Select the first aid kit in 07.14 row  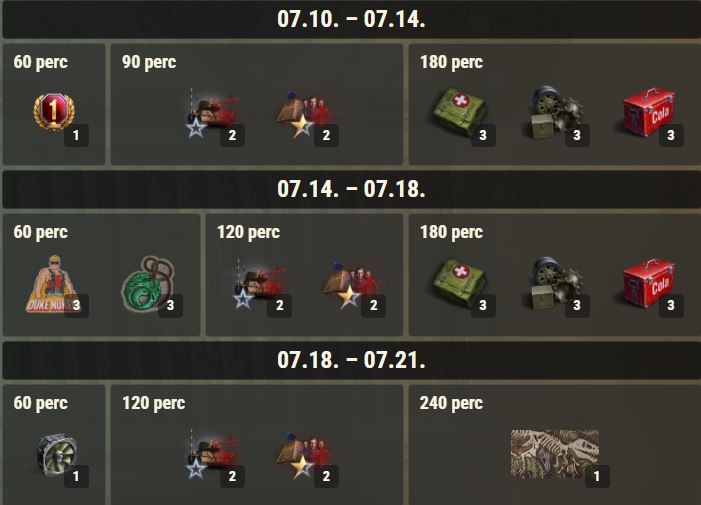pos(460,283)
